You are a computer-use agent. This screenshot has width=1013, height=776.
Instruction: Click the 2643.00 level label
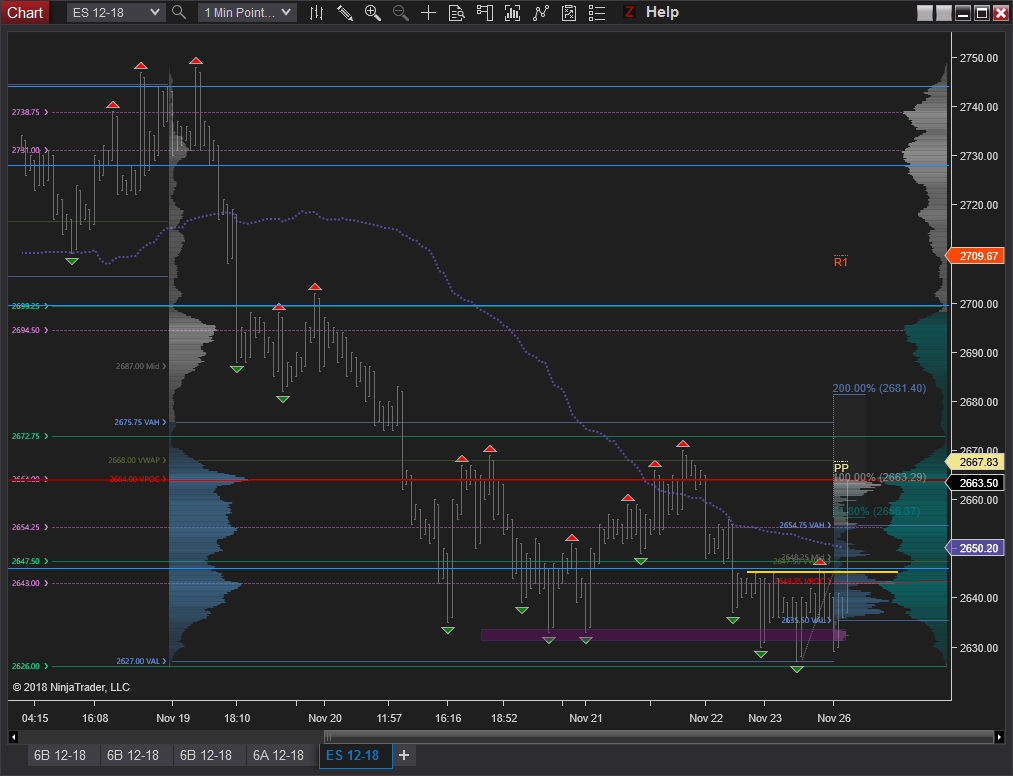coord(30,583)
